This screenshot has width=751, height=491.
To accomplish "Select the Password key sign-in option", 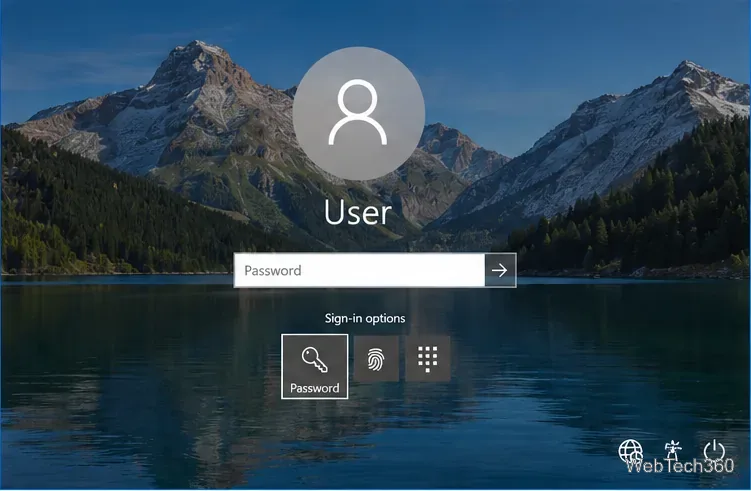I will (x=315, y=366).
